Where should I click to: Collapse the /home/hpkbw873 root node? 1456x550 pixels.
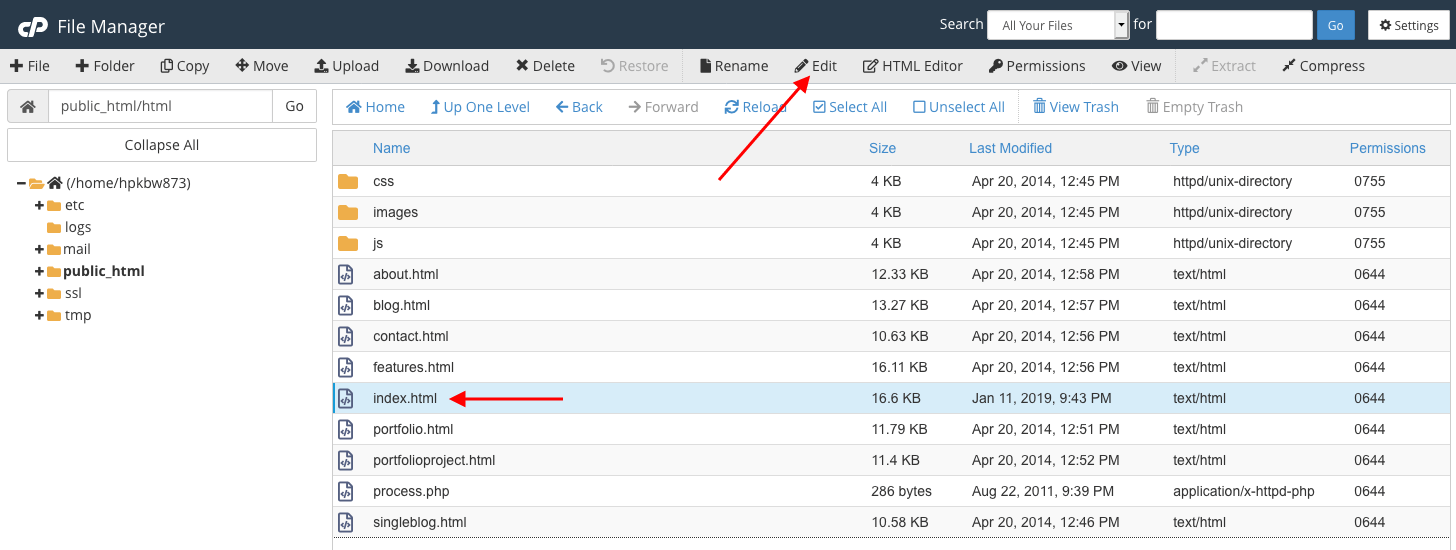21,183
